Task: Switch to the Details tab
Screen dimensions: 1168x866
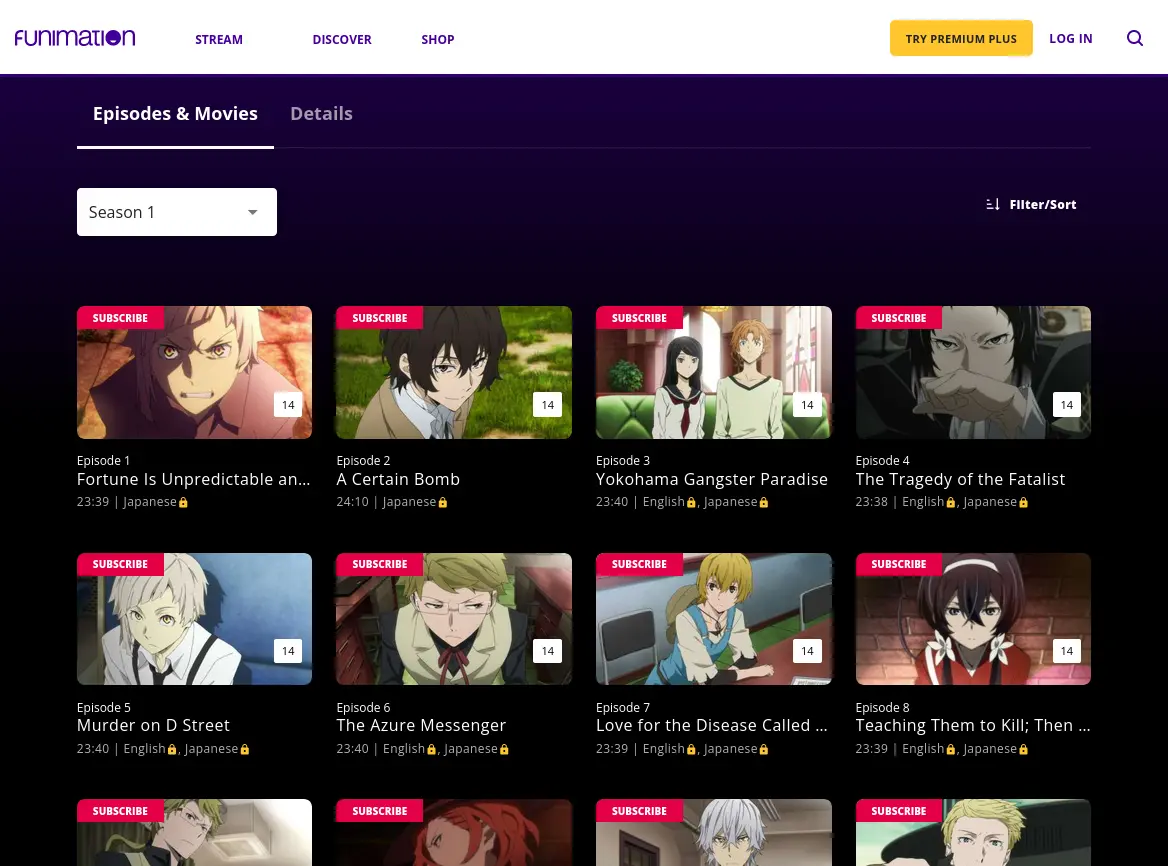Action: (x=321, y=114)
